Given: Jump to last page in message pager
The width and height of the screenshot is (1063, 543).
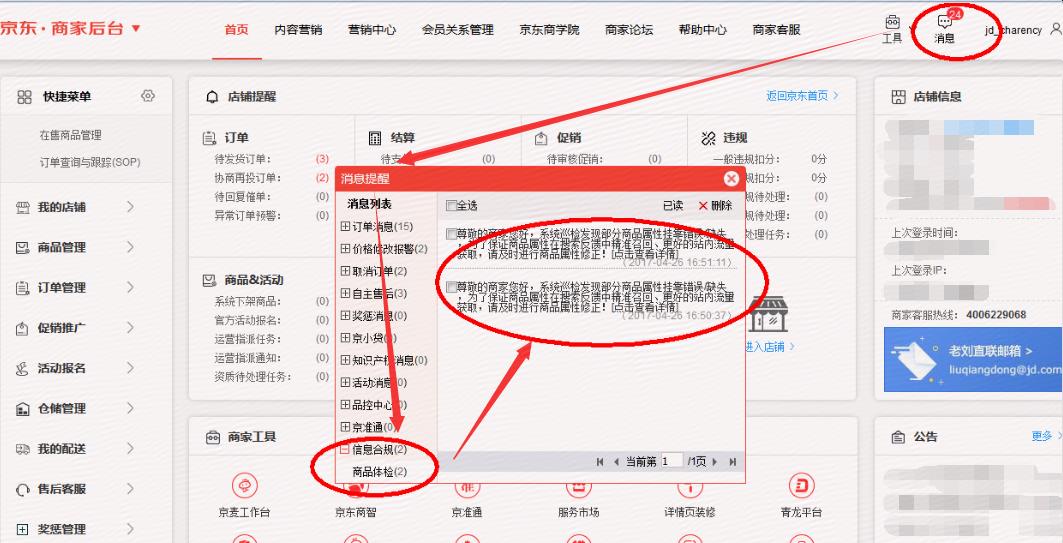Looking at the screenshot, I should point(733,462).
